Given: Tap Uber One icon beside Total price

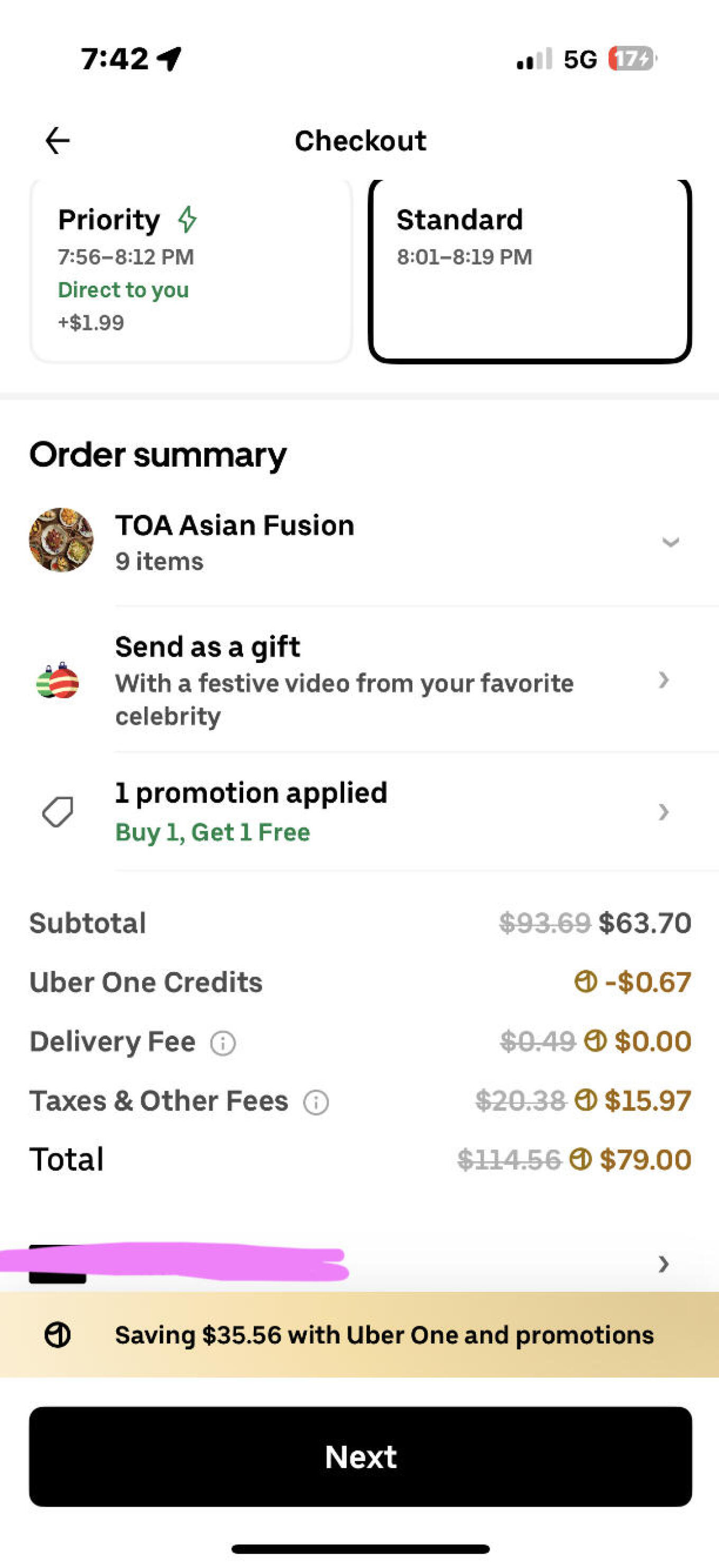Looking at the screenshot, I should point(580,1159).
